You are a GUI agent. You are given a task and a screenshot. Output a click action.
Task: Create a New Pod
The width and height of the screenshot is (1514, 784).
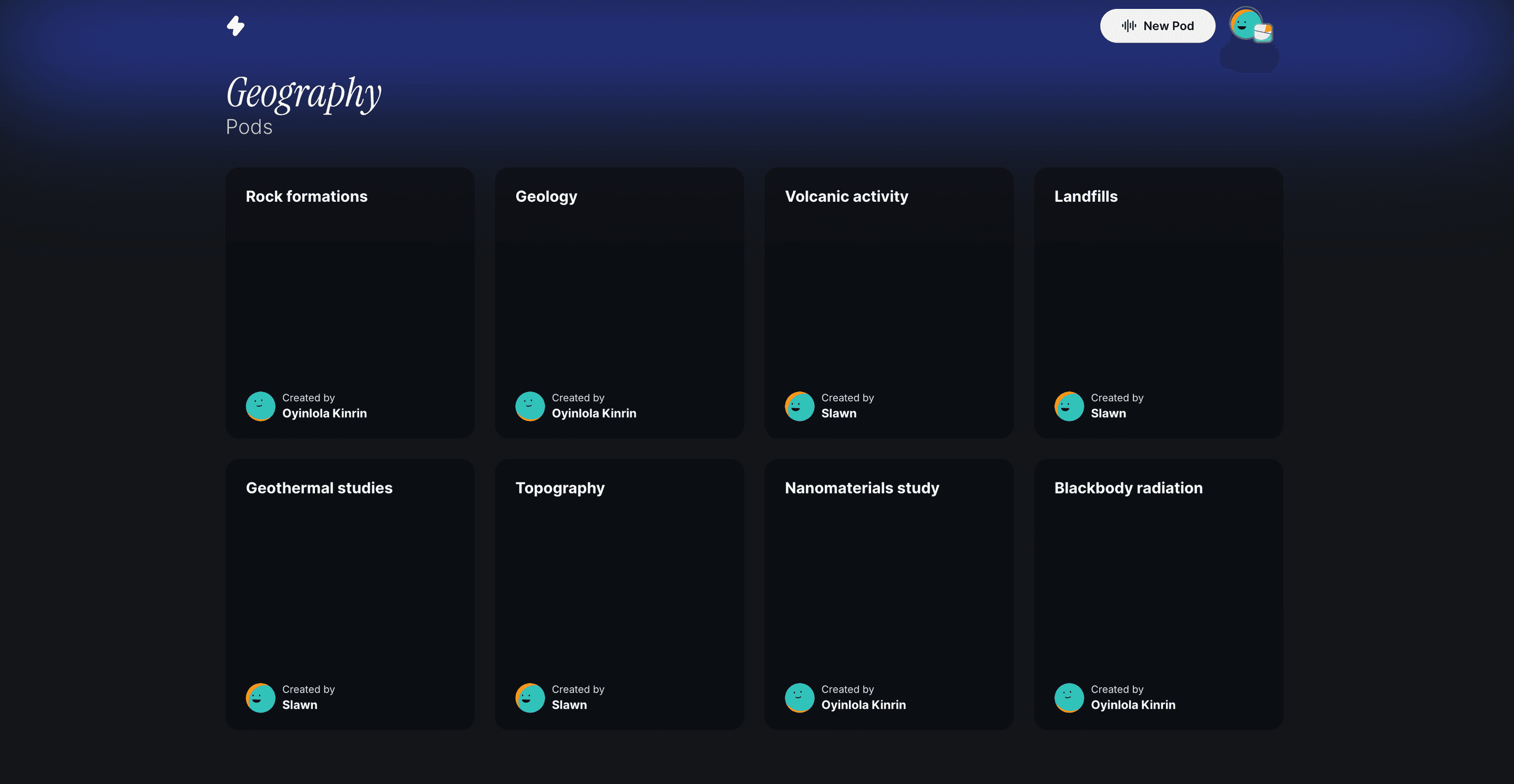pos(1157,26)
